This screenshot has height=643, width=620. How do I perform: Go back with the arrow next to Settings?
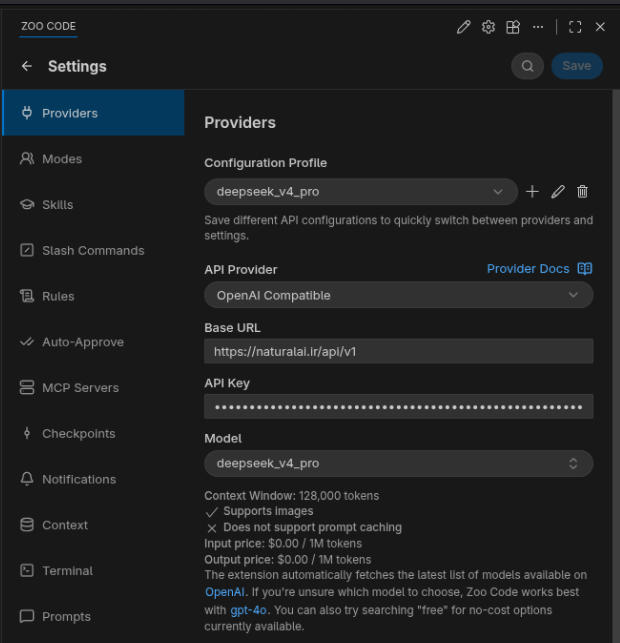[x=27, y=66]
